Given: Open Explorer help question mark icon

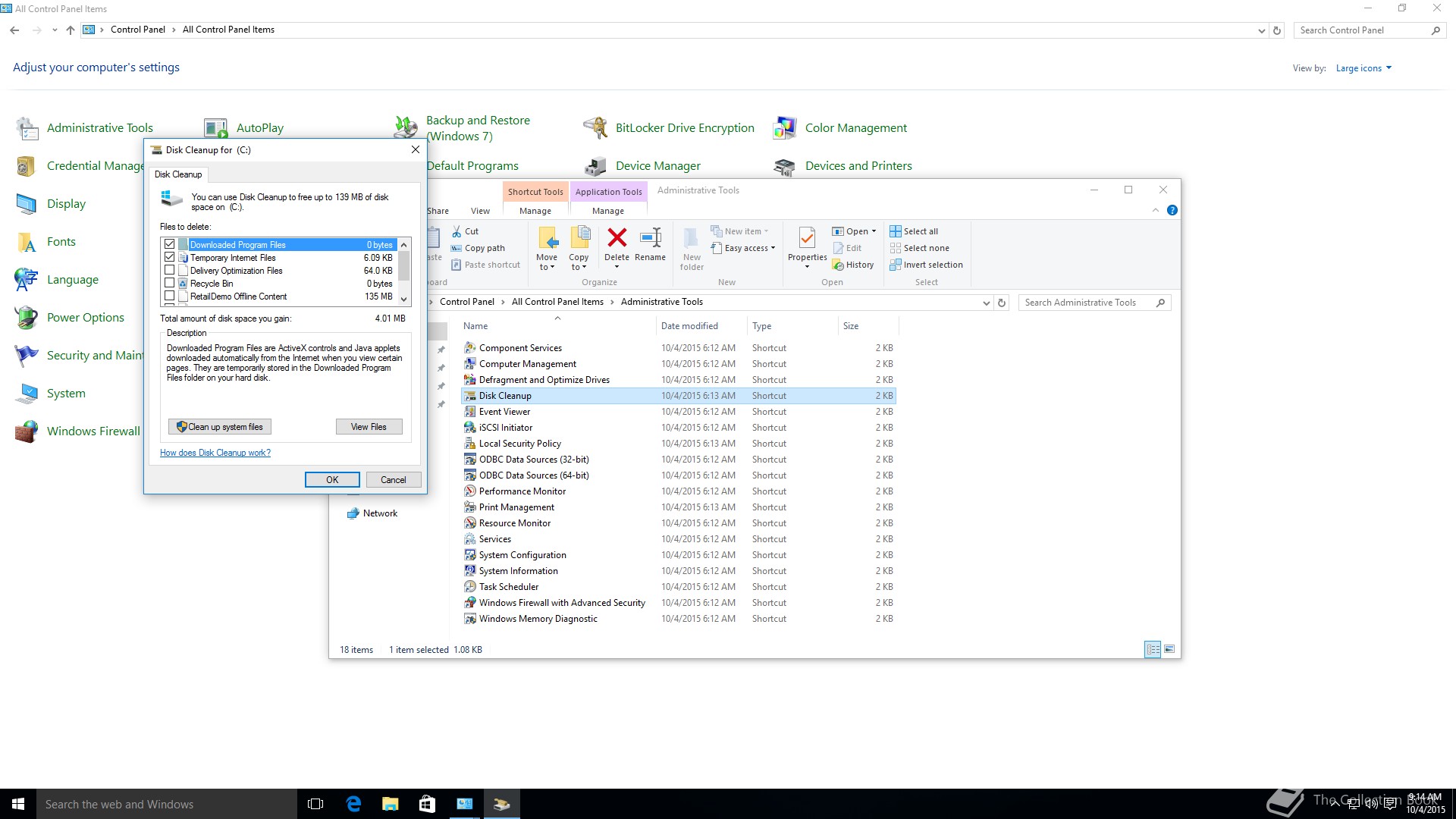Looking at the screenshot, I should pos(1172,210).
